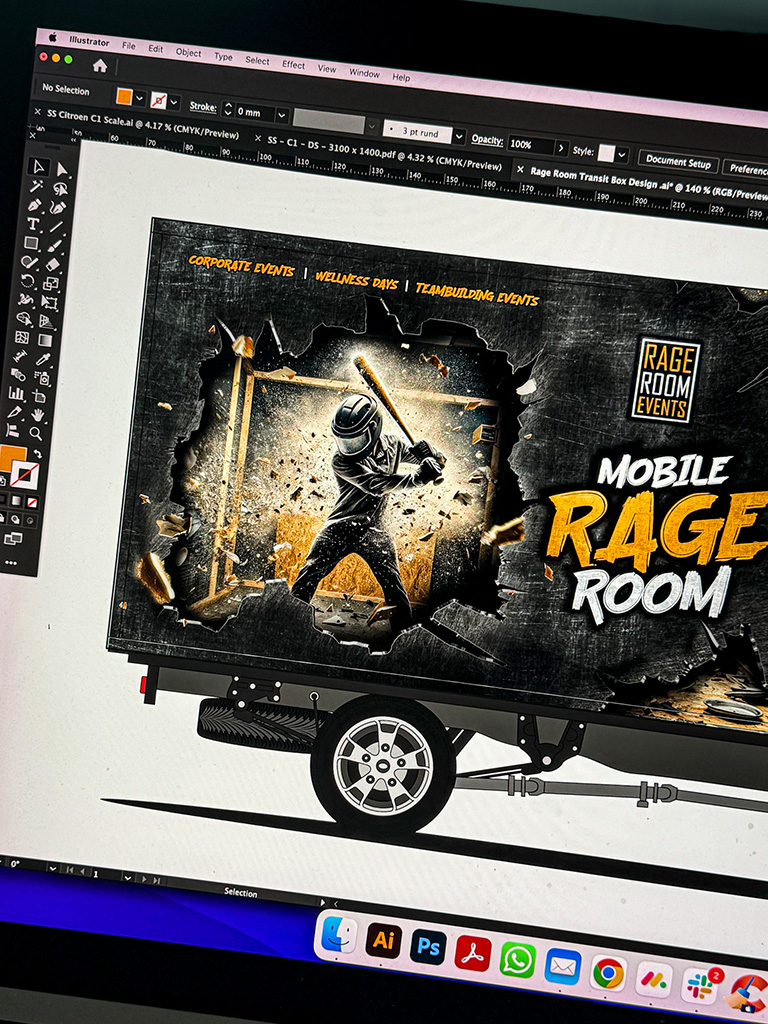Pick the Hand tool
Image resolution: width=768 pixels, height=1024 pixels.
point(38,415)
